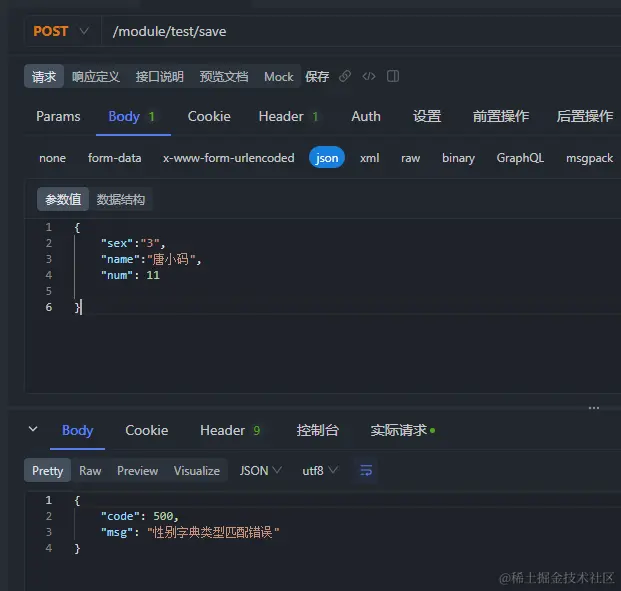Image resolution: width=621 pixels, height=591 pixels.
Task: Collapse the response panel chevron
Action: [x=33, y=429]
